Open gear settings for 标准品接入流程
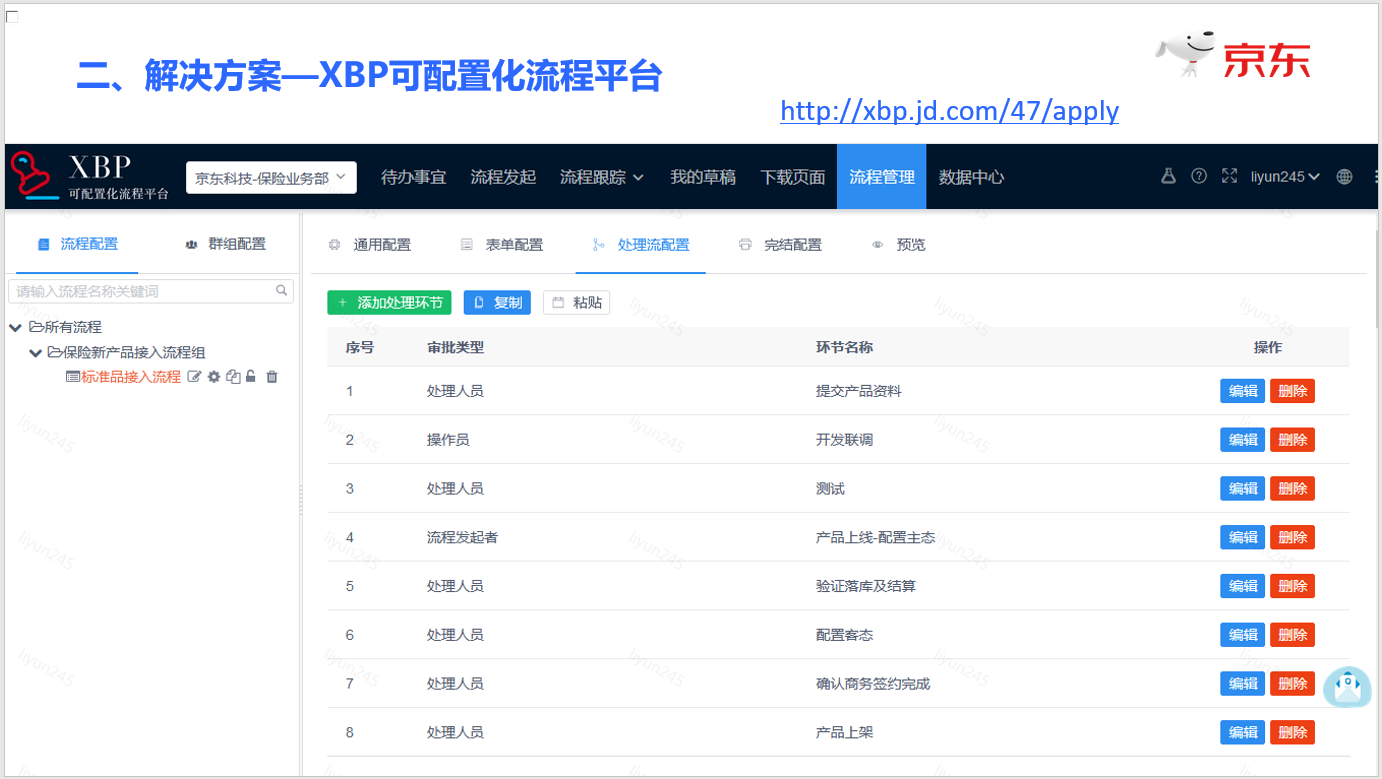 tap(214, 377)
